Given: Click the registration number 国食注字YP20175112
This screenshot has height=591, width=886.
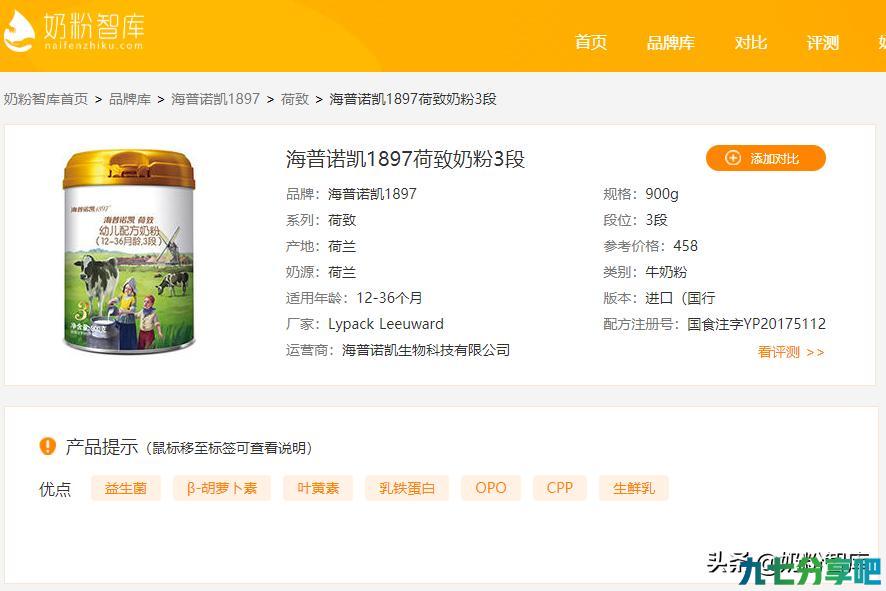Looking at the screenshot, I should [757, 324].
